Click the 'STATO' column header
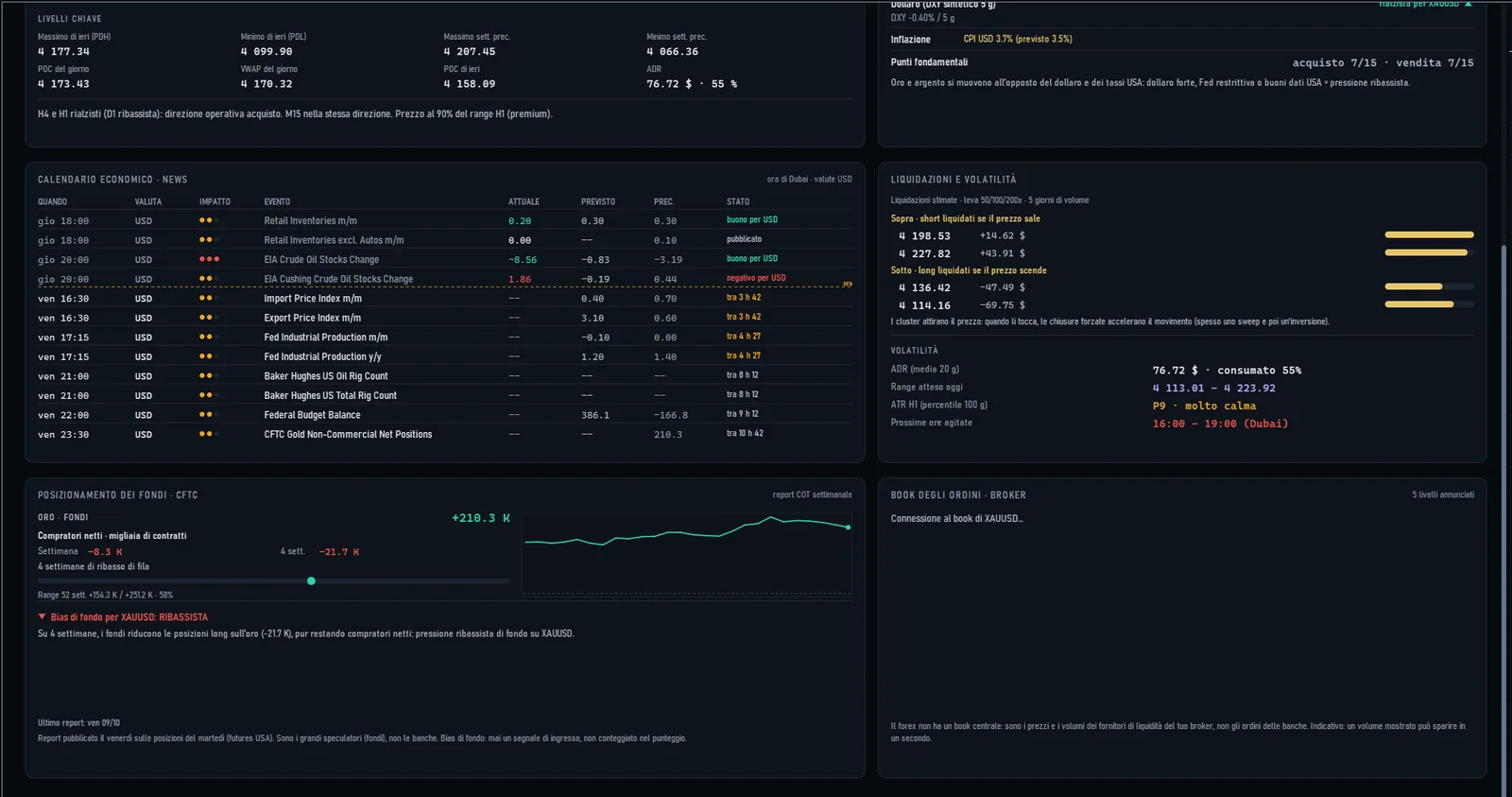 (x=738, y=201)
